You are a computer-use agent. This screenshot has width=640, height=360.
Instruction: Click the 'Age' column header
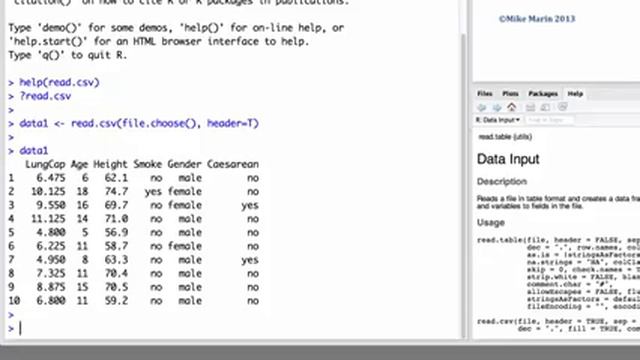pos(79,164)
